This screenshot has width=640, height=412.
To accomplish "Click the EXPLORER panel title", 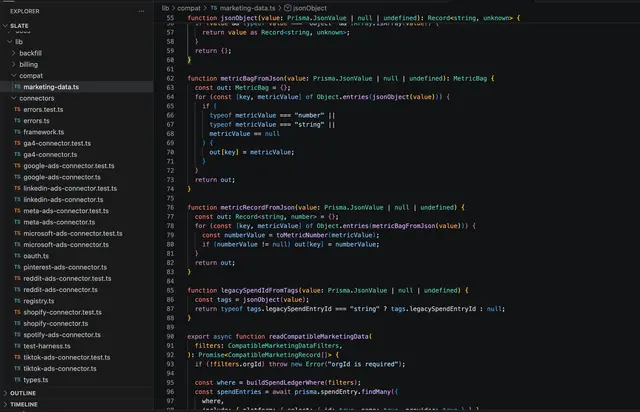I will click(x=25, y=11).
